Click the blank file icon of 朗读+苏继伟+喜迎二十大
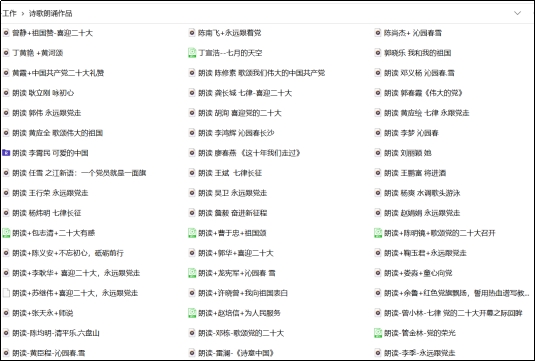The width and height of the screenshot is (535, 362). [x=6, y=293]
